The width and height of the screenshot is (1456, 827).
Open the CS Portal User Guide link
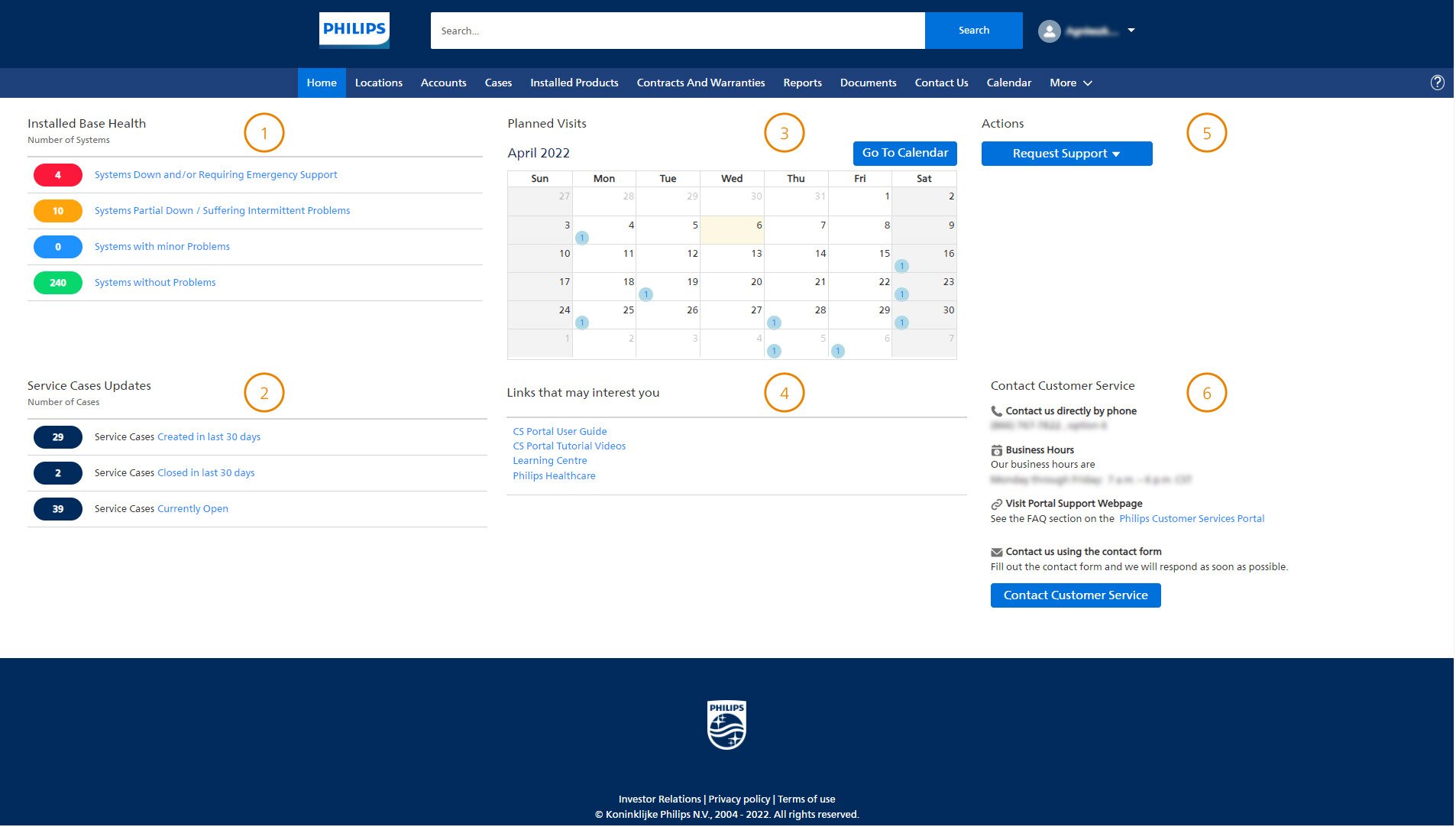point(560,432)
